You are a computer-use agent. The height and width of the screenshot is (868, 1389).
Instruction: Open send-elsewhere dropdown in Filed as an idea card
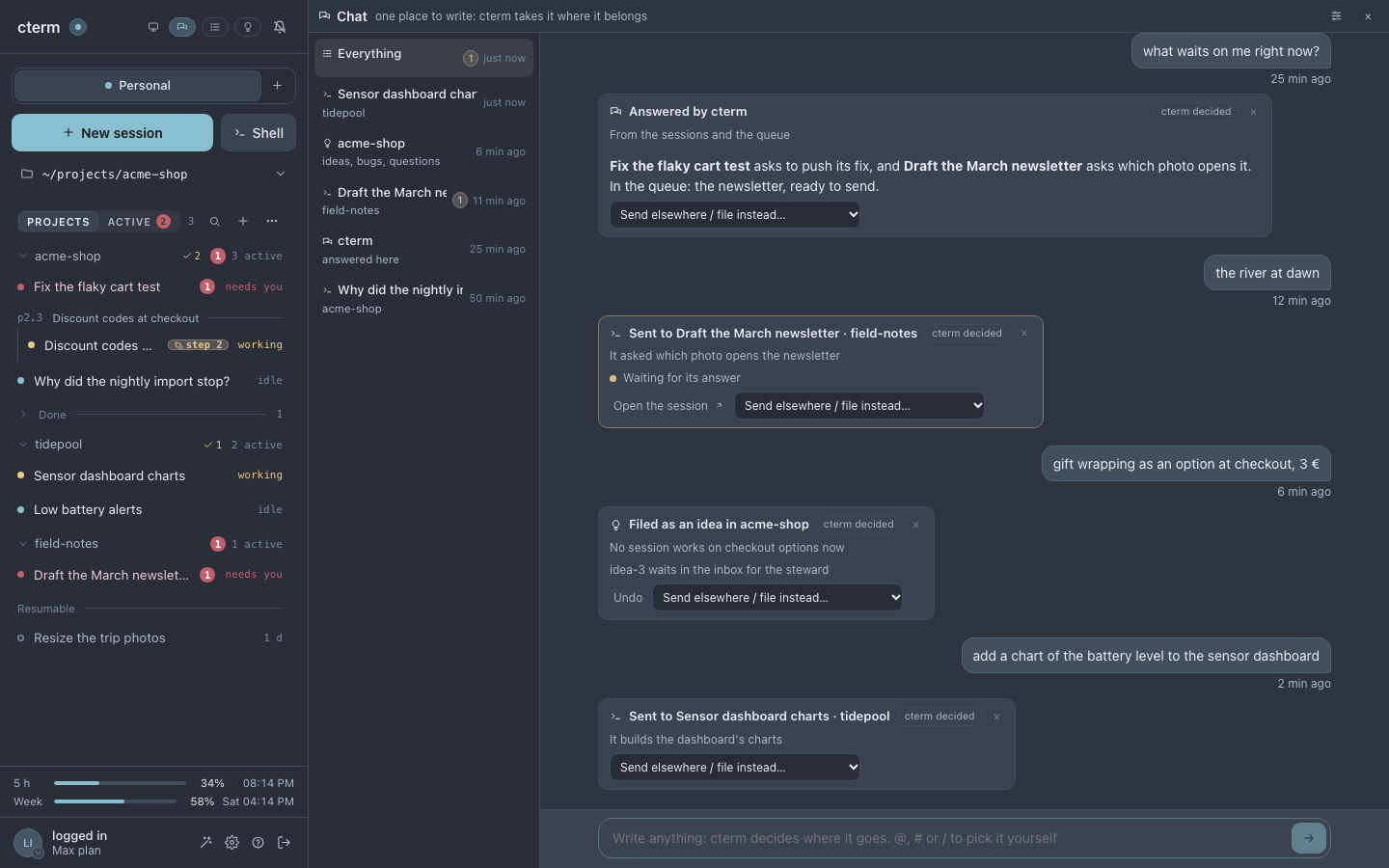pyautogui.click(x=777, y=598)
